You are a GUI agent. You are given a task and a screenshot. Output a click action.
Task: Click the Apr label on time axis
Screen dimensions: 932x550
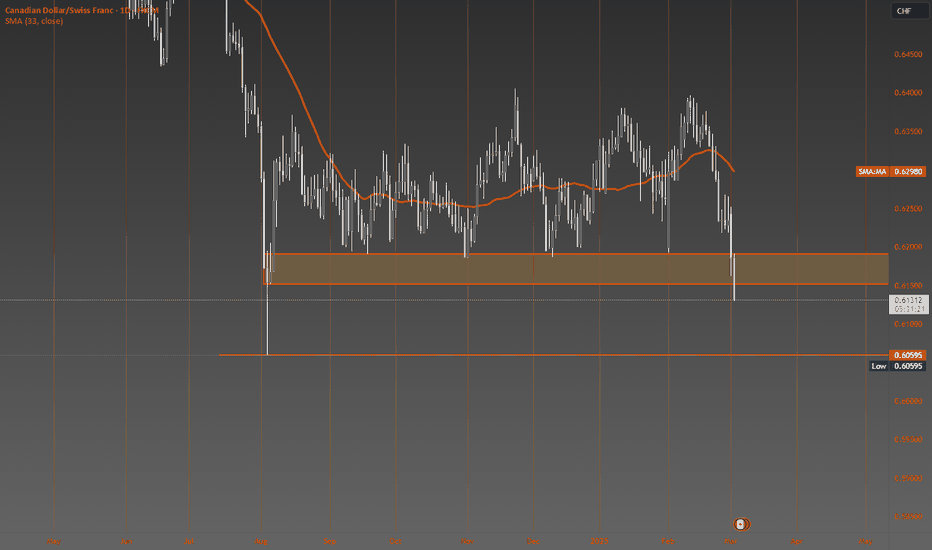[796, 542]
